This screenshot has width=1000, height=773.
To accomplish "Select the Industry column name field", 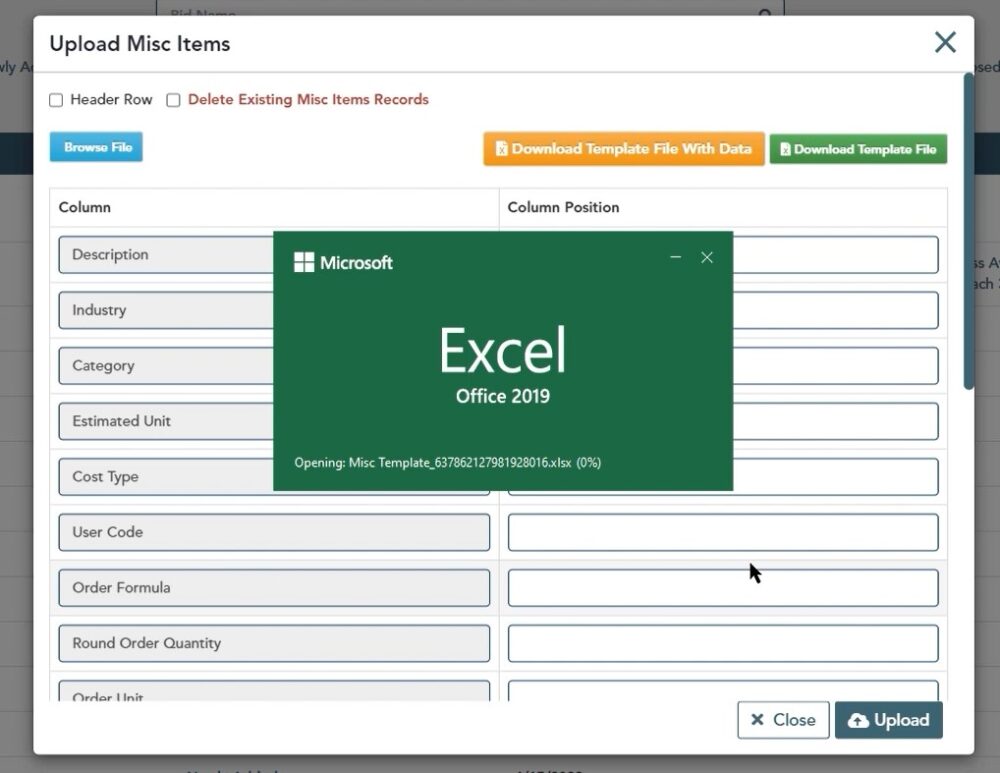I will pyautogui.click(x=165, y=311).
